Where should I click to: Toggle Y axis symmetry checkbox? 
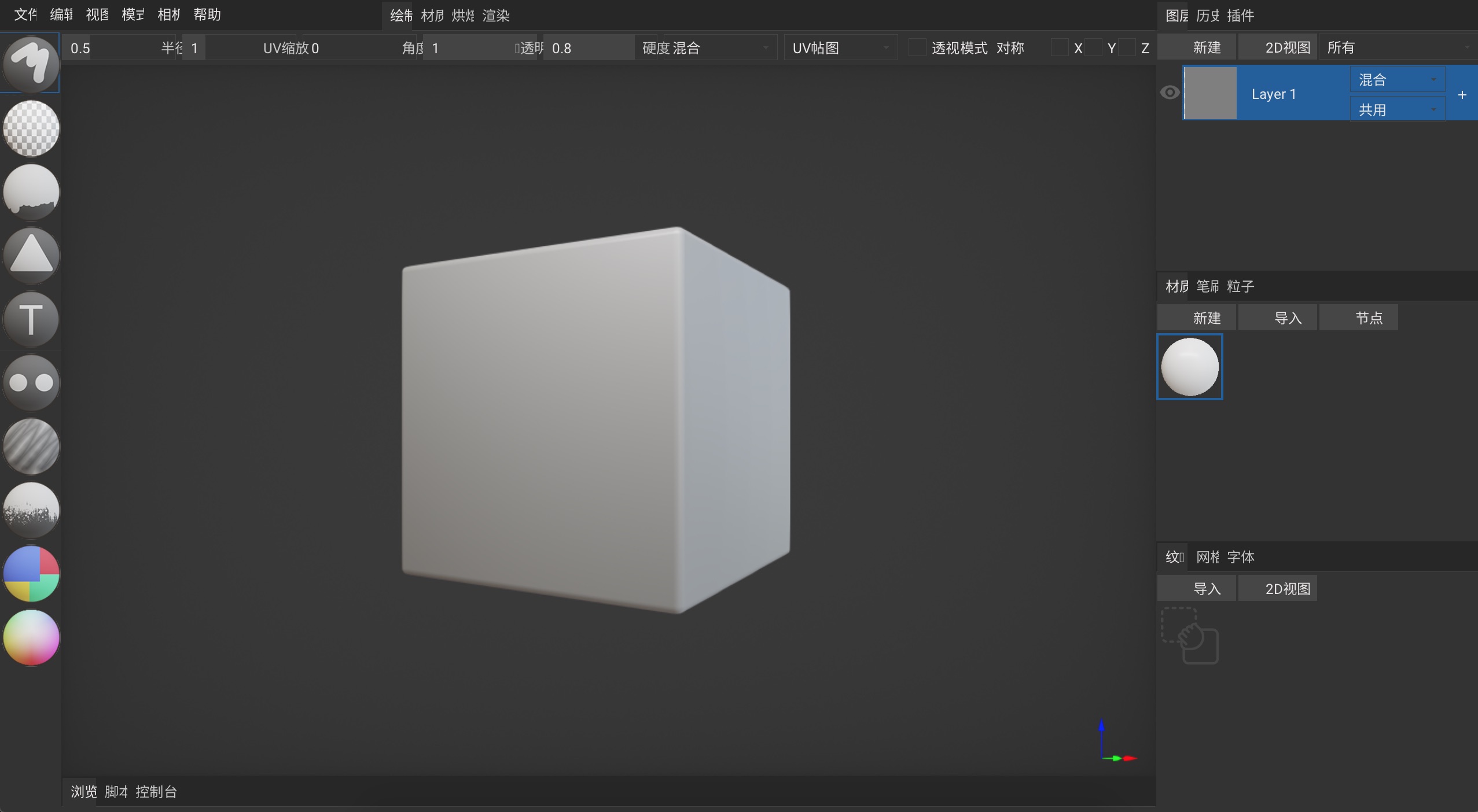[1093, 47]
